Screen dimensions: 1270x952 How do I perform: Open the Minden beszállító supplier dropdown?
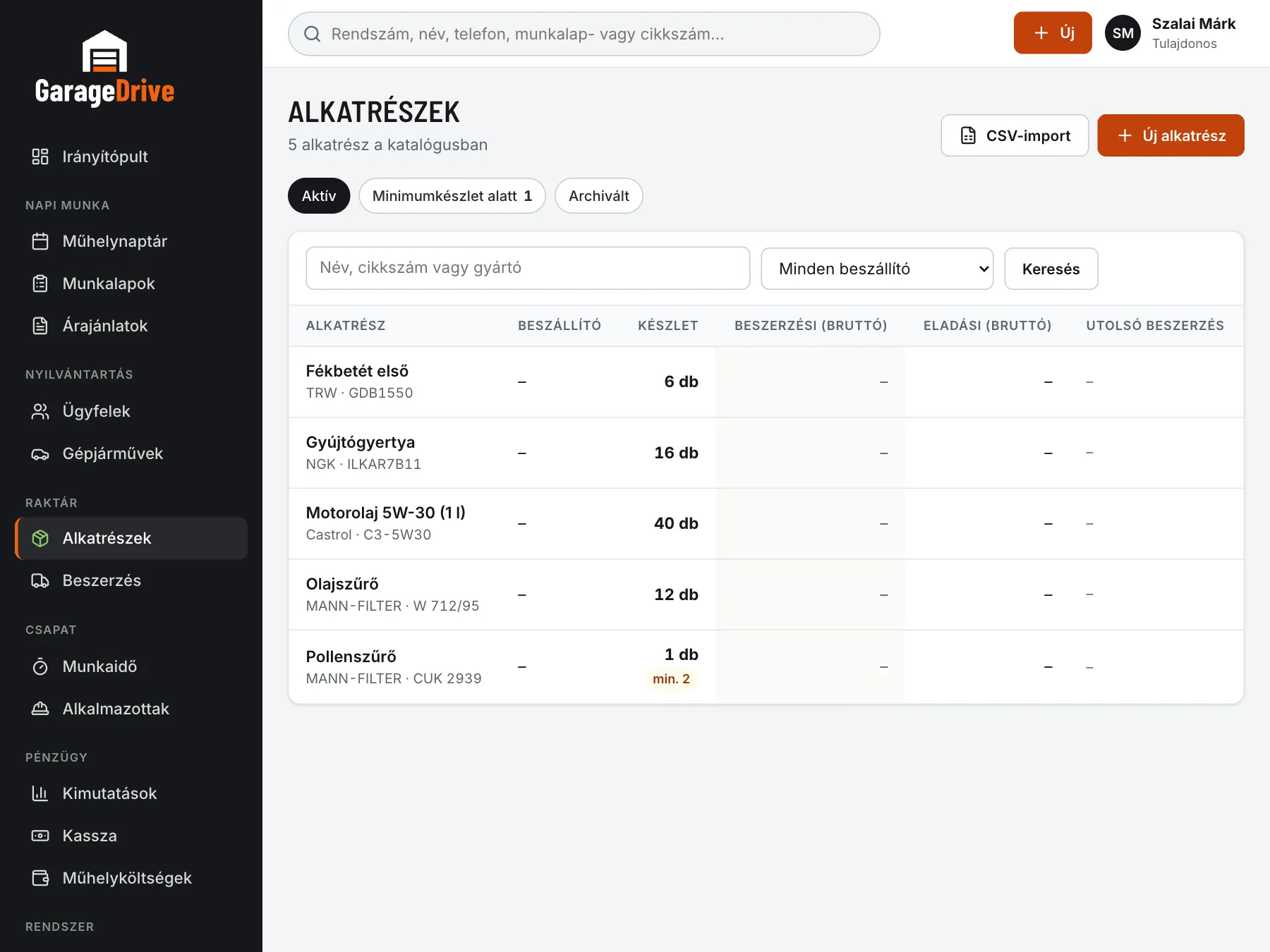pyautogui.click(x=877, y=269)
